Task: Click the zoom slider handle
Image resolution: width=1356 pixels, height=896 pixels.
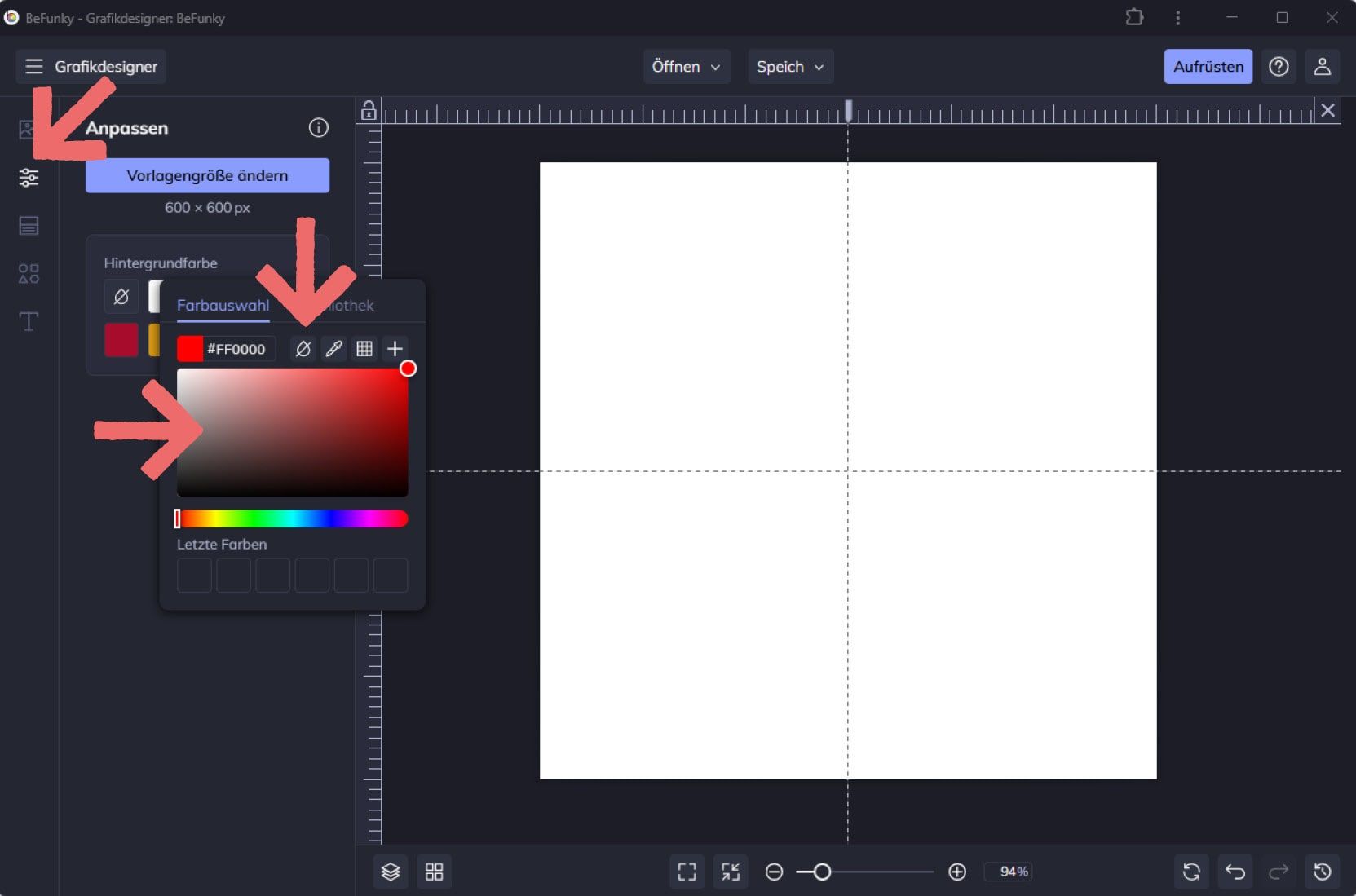Action: (x=822, y=872)
